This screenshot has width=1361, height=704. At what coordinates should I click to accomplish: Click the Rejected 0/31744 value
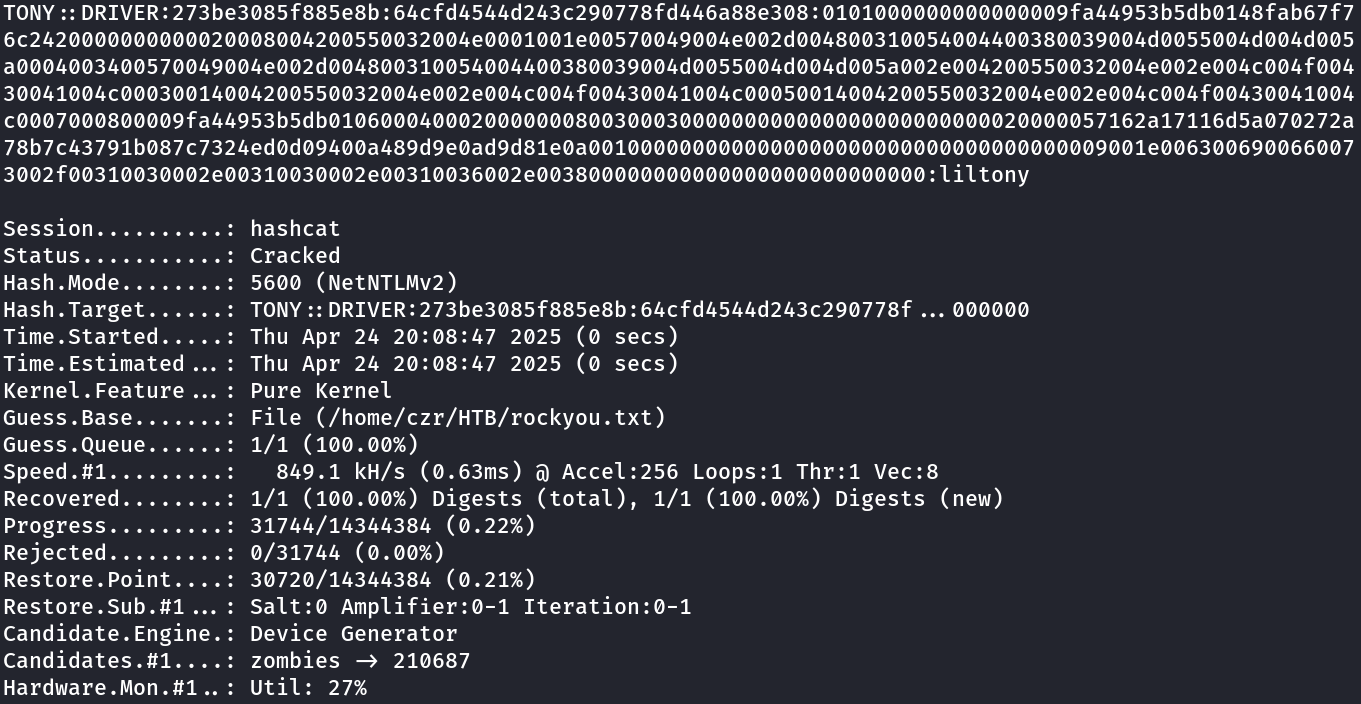pos(347,553)
